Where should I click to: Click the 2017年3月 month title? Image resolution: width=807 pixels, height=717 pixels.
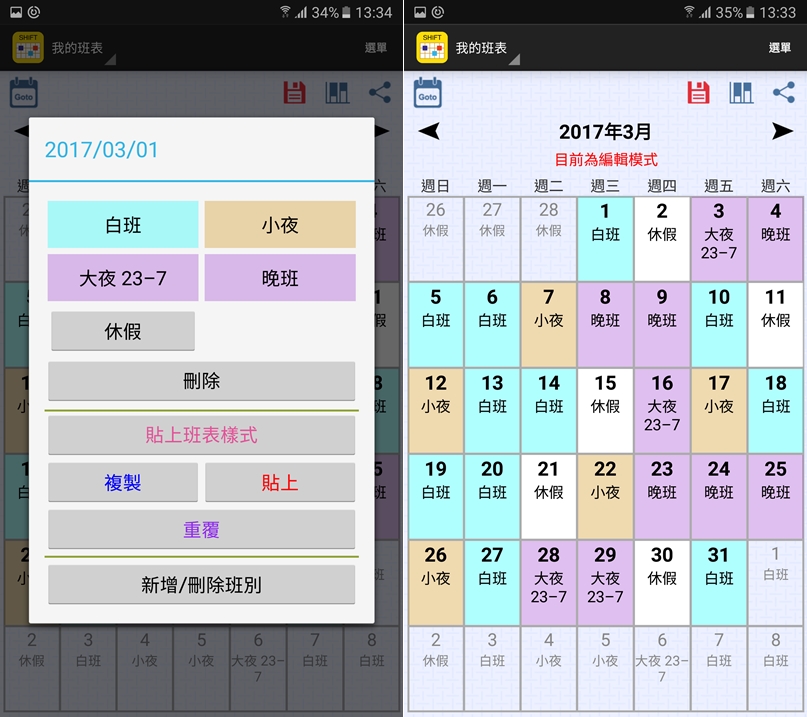click(605, 132)
